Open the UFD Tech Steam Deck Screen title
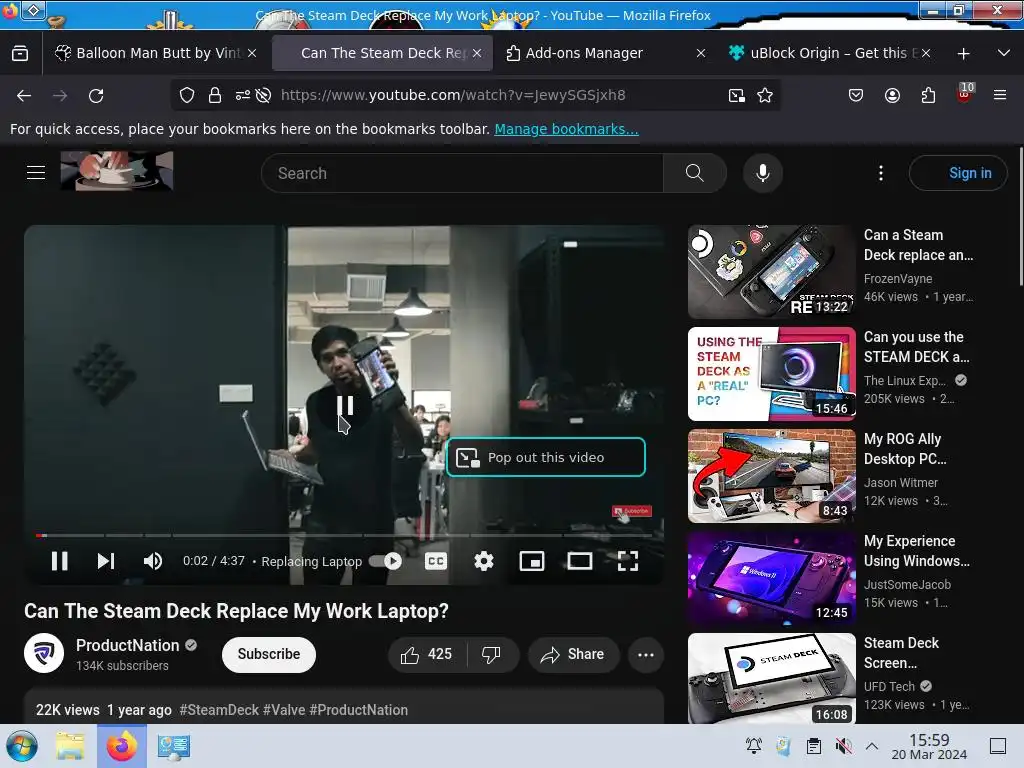The width and height of the screenshot is (1024, 768). pyautogui.click(x=901, y=652)
